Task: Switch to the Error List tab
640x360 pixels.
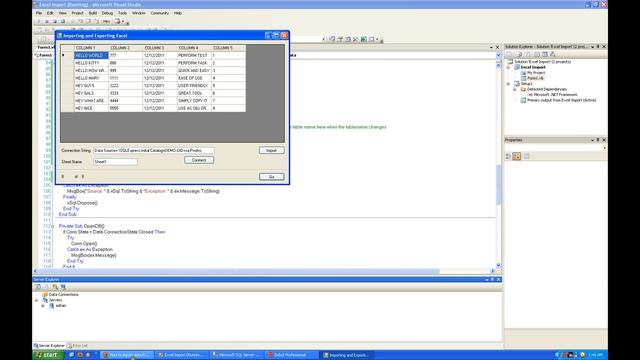Action: [78, 346]
